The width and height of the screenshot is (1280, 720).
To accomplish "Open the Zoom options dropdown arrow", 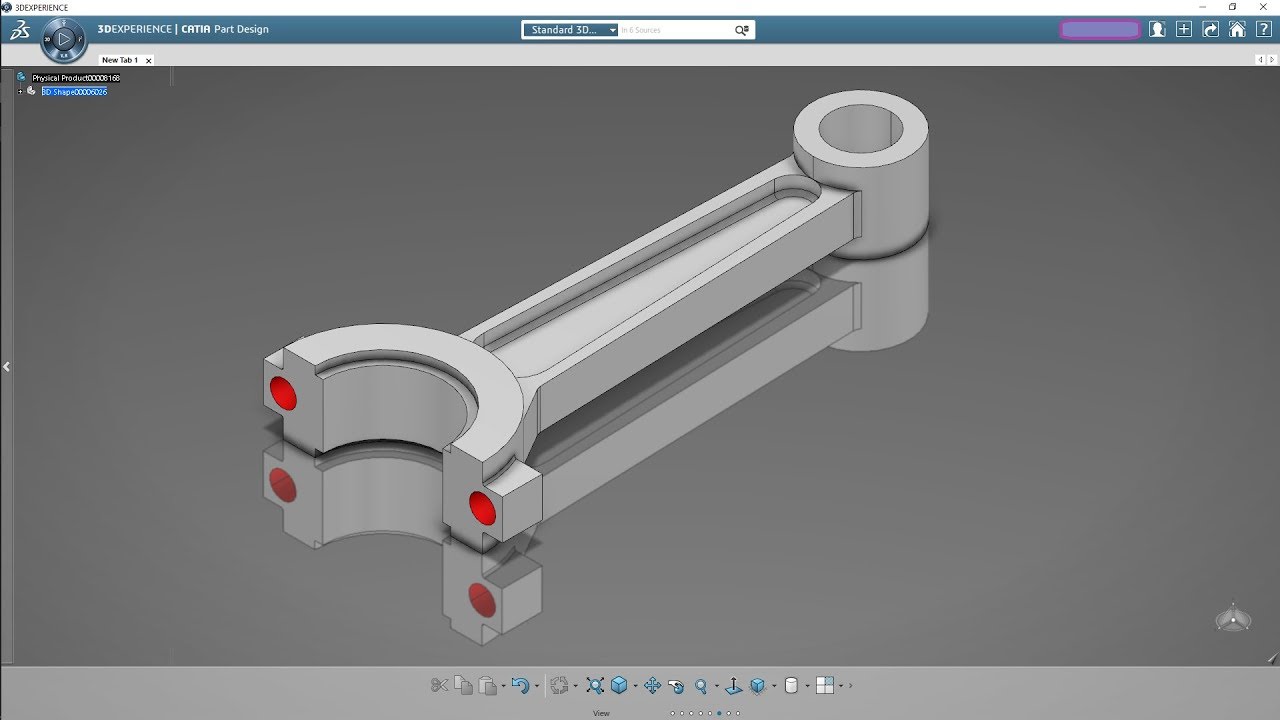I will click(x=716, y=686).
